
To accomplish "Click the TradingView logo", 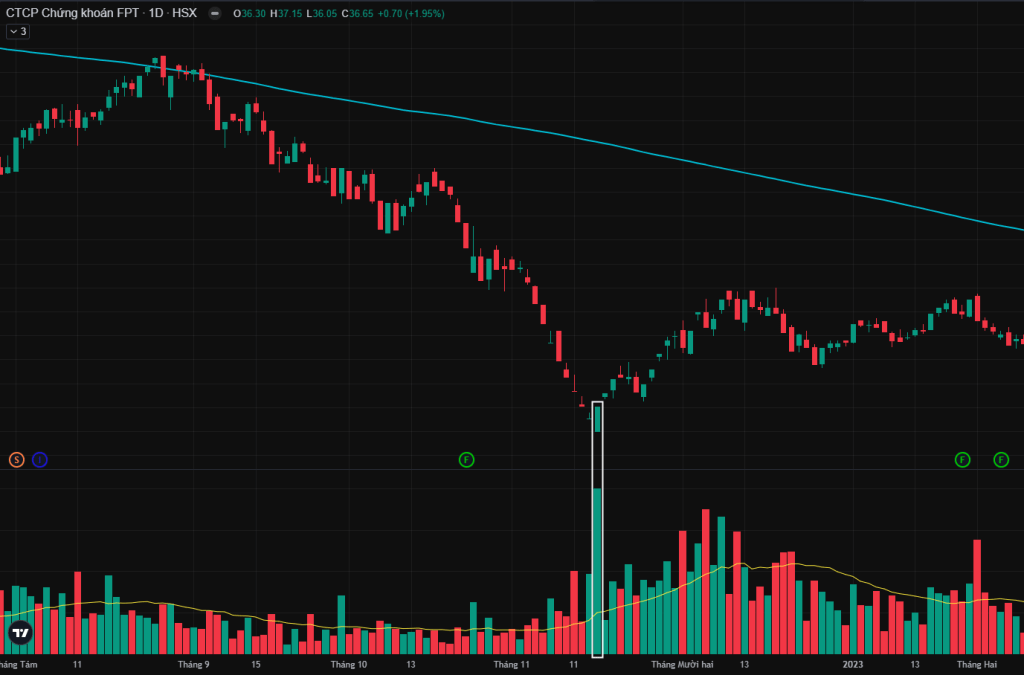I will pyautogui.click(x=19, y=632).
